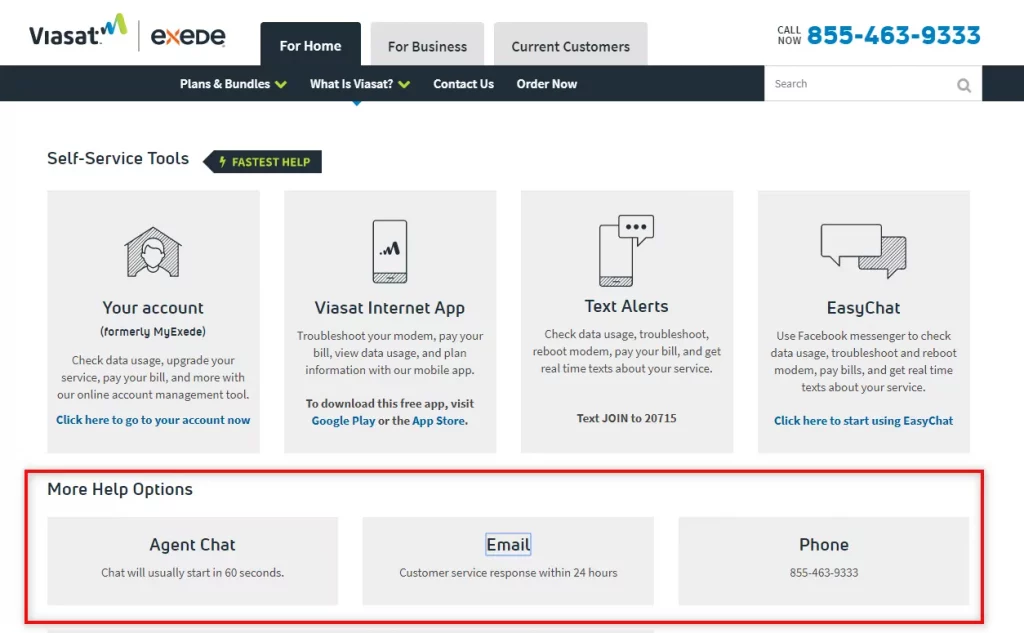1024x633 pixels.
Task: Click the Your account heading
Action: click(153, 308)
